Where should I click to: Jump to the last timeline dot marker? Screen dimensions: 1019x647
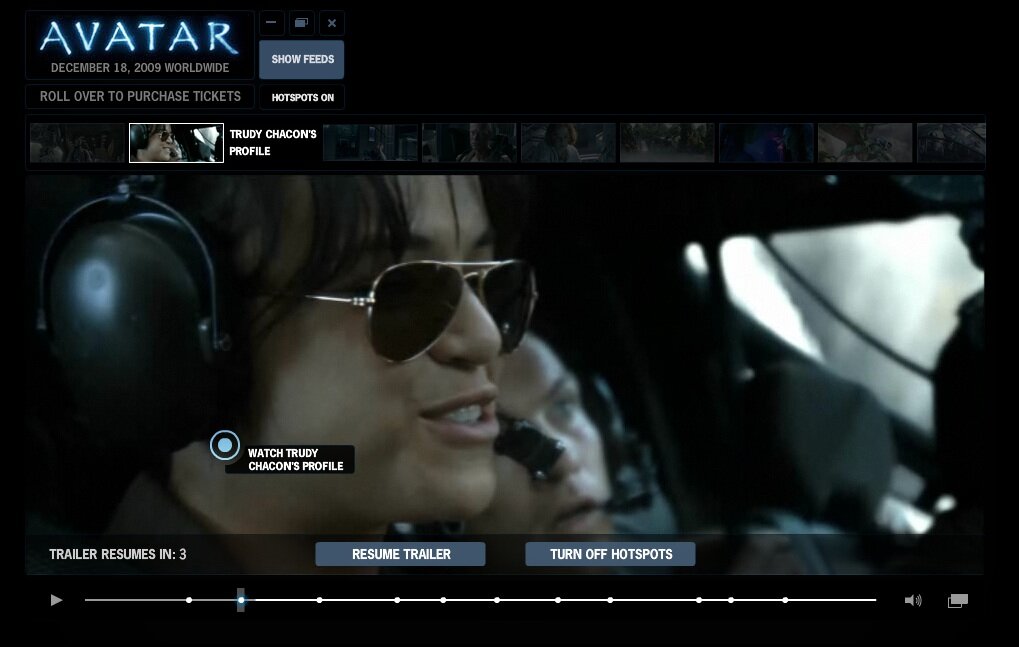pos(786,600)
